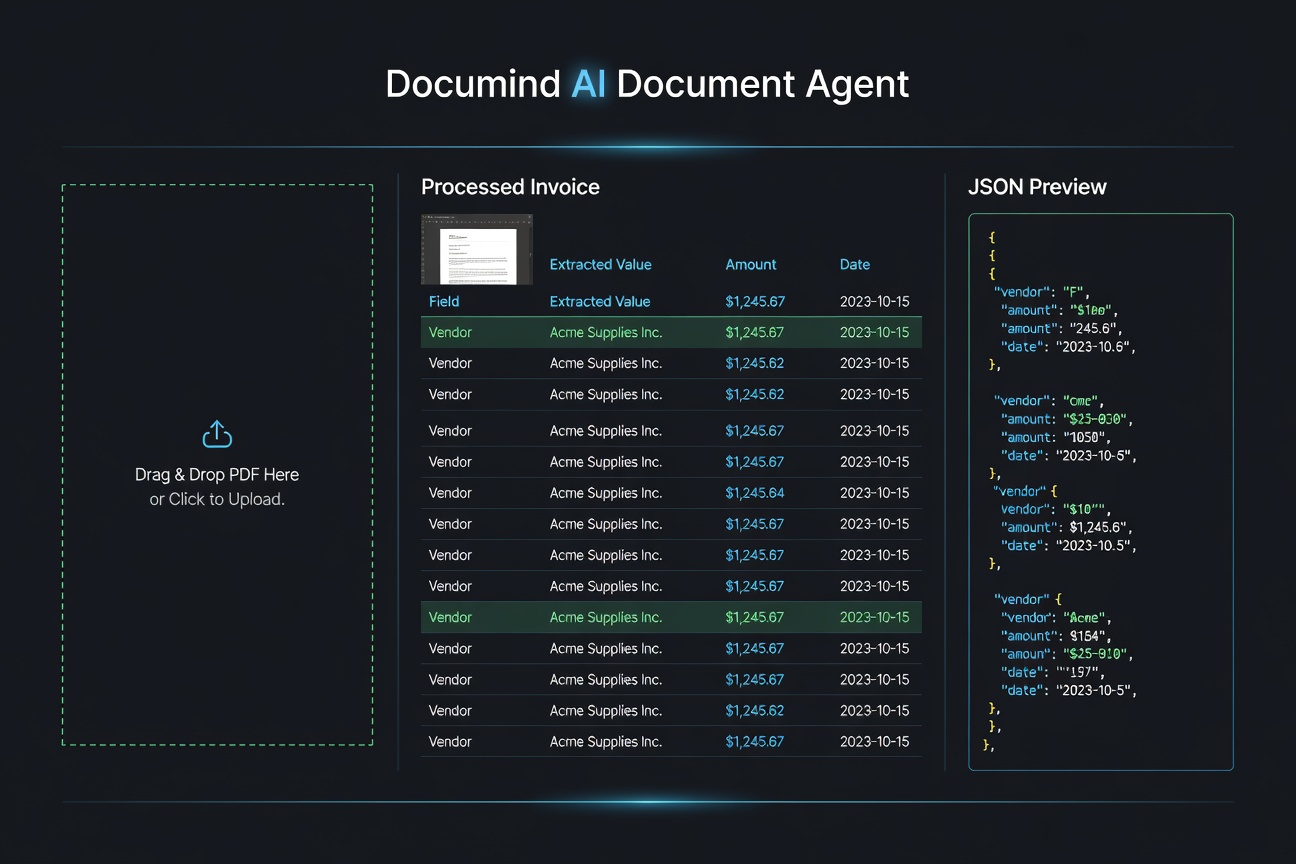Select JSON line "amount": "245.6"
The width and height of the screenshot is (1296, 864).
1062,328
